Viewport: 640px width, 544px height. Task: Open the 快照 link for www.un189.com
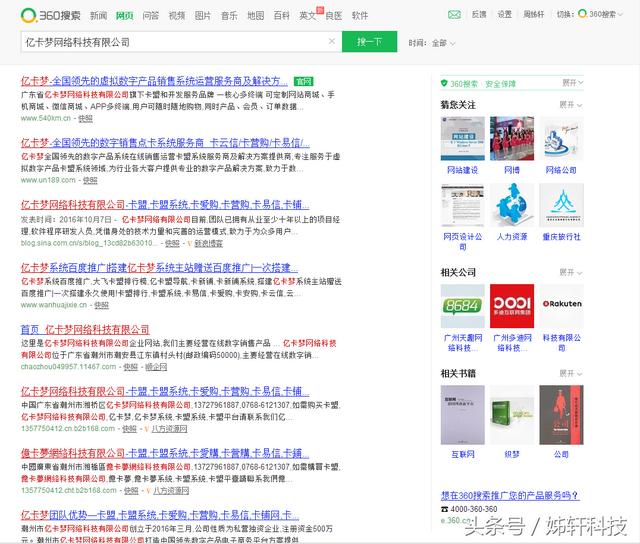[x=90, y=180]
